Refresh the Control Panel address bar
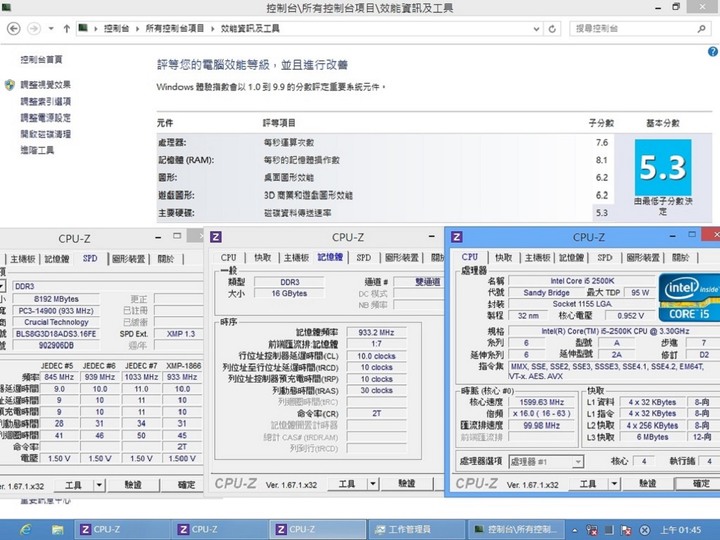Viewport: 720px width, 540px height. point(552,28)
